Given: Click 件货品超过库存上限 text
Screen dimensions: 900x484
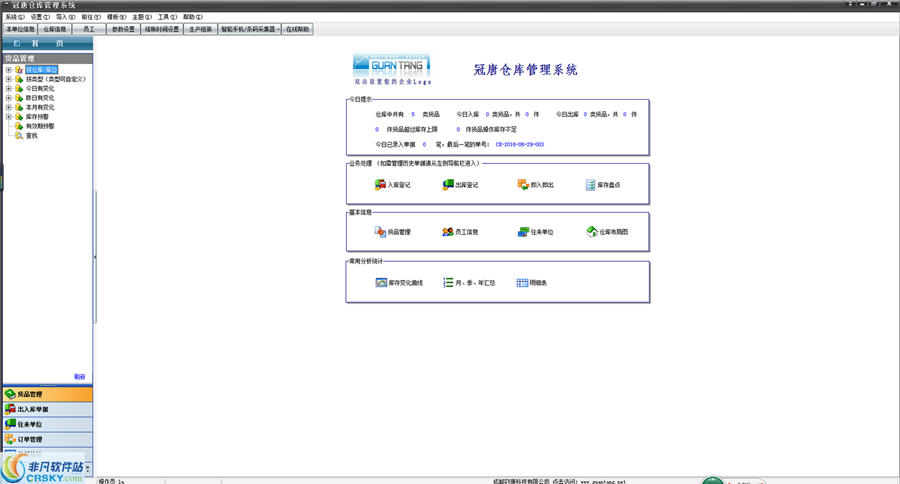Looking at the screenshot, I should tap(412, 130).
